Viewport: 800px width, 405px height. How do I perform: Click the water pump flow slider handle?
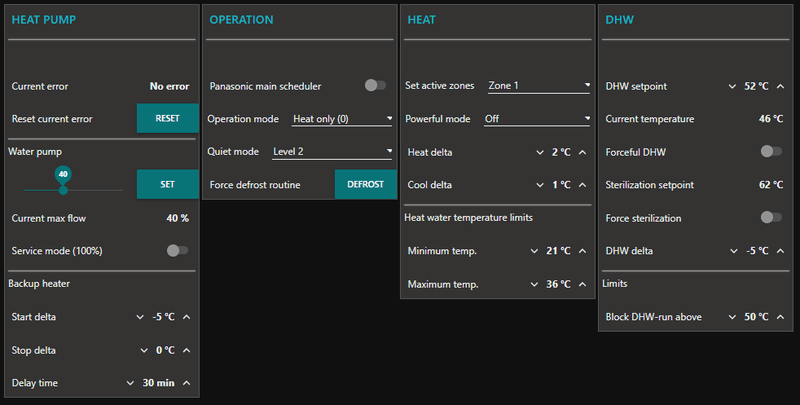(x=63, y=188)
